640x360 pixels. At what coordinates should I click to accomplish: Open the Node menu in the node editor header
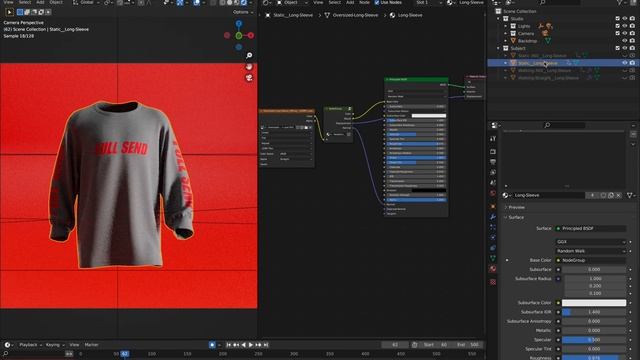click(364, 2)
